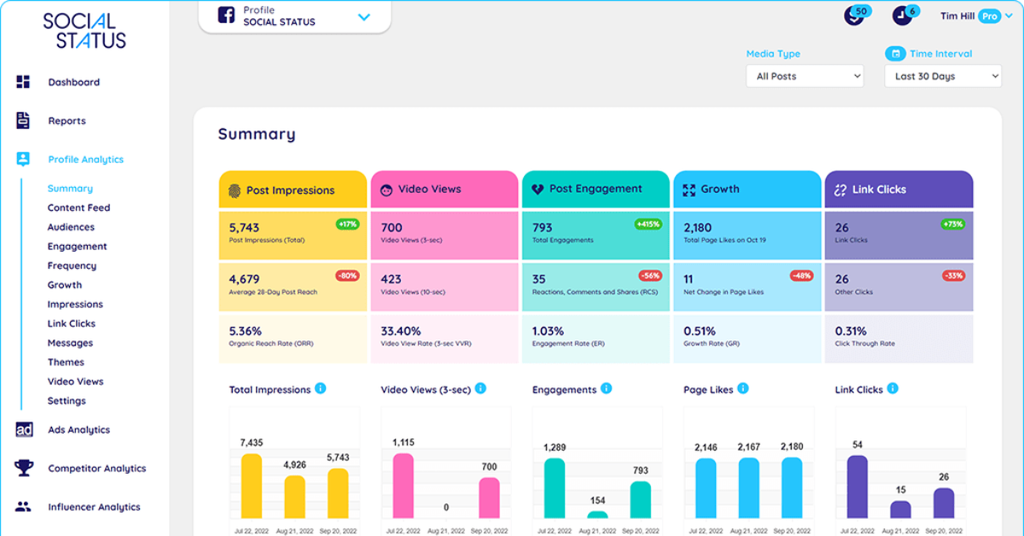Viewport: 1024px width, 536px height.
Task: Click the 1,115 bar in Video Views chart
Action: 403,486
